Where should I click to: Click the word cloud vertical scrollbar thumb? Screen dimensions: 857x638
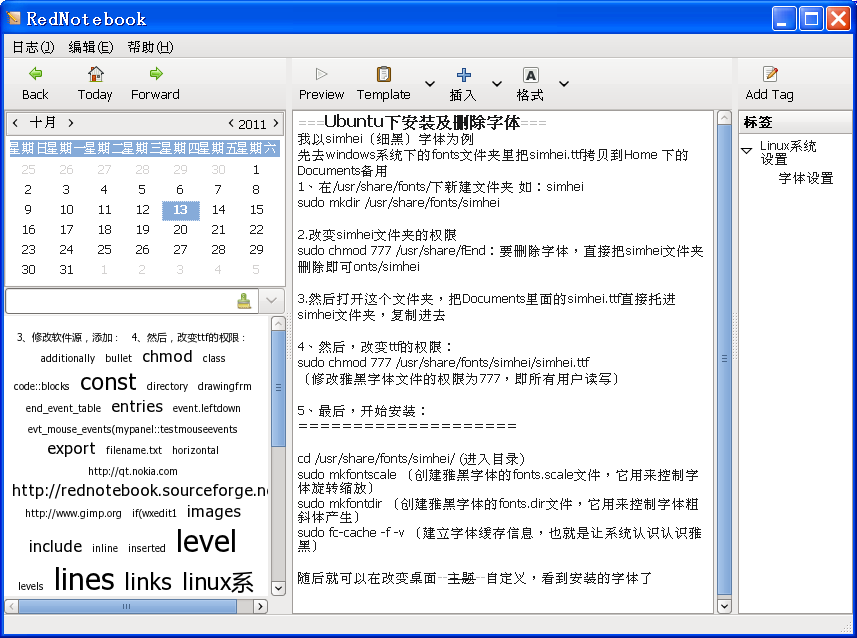tap(278, 388)
